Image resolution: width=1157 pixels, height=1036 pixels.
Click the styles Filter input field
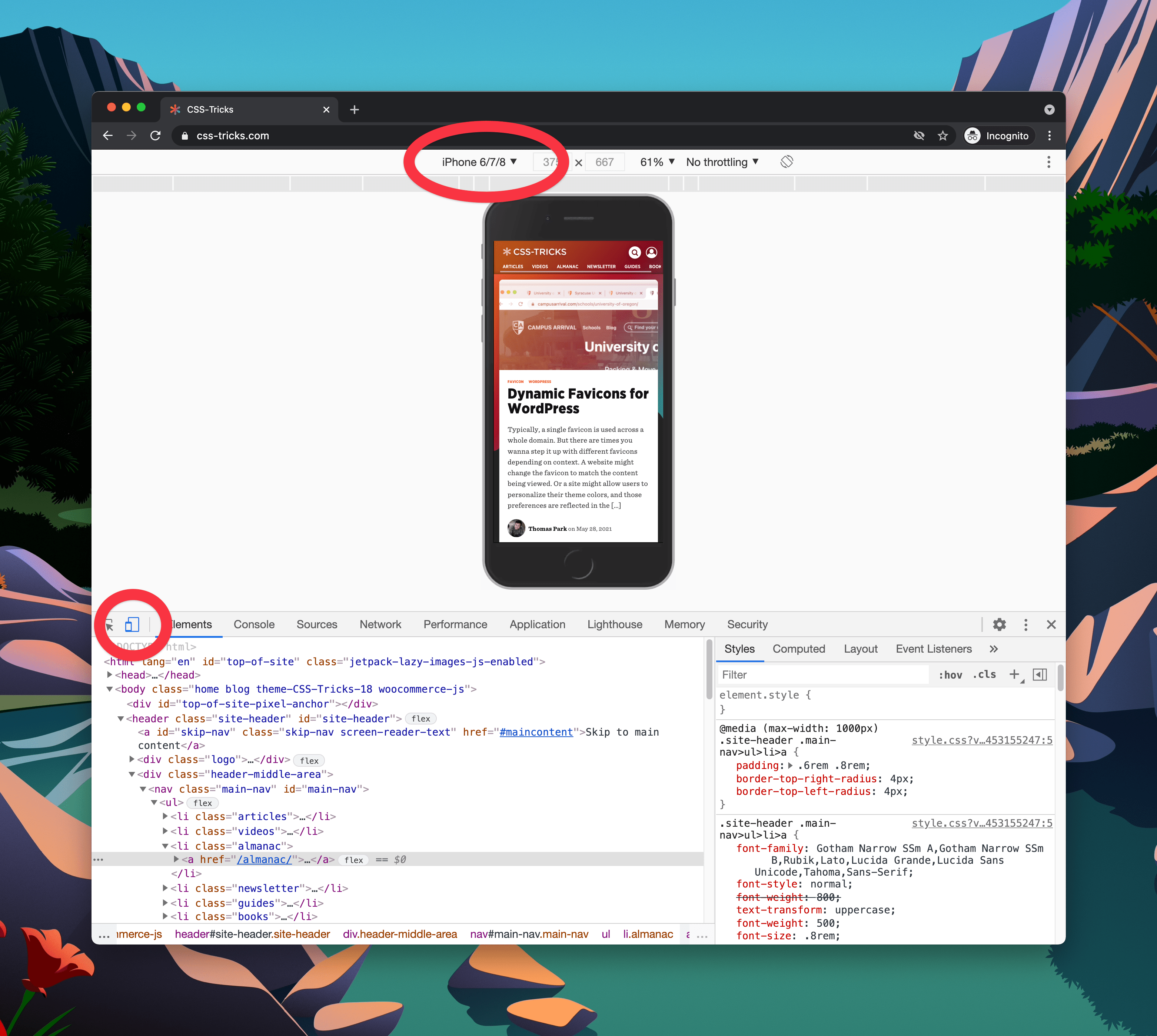[820, 674]
